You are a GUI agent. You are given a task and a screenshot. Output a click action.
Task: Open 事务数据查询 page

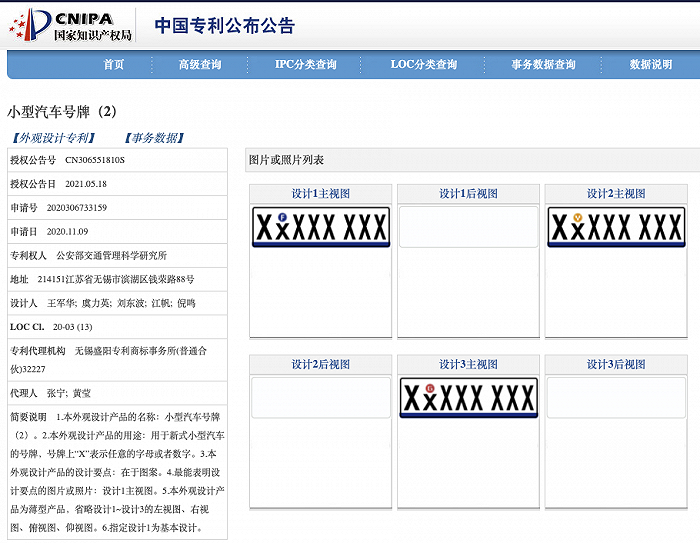point(543,64)
